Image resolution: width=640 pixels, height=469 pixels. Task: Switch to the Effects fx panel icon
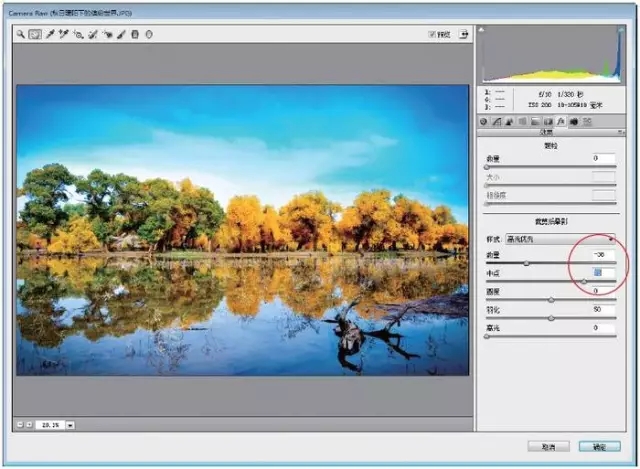[x=562, y=121]
